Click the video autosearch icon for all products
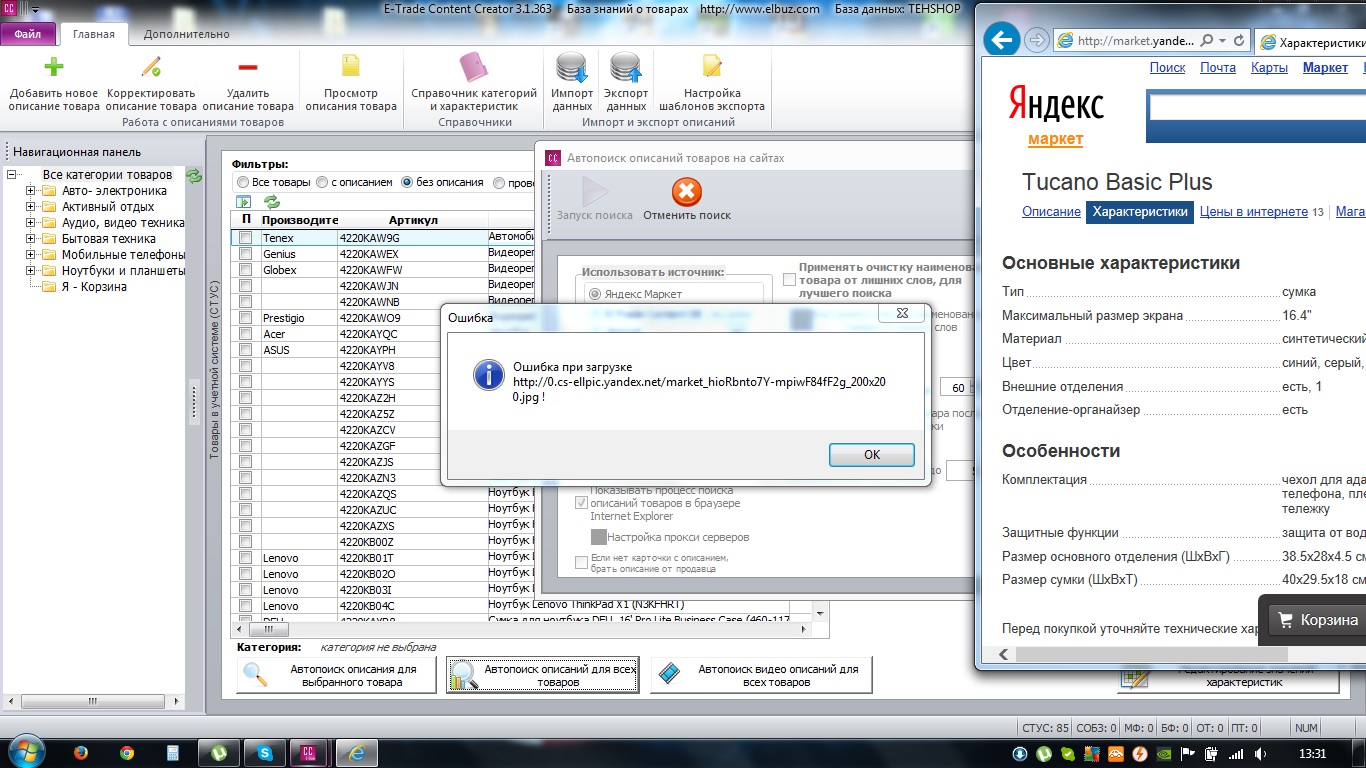This screenshot has width=1366, height=768. [669, 675]
